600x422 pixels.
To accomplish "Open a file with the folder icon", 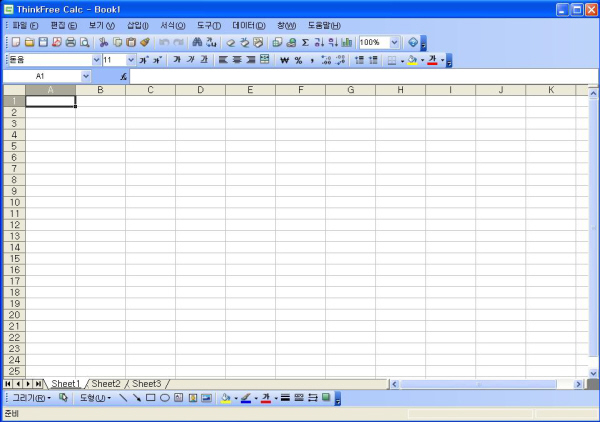I will point(29,42).
